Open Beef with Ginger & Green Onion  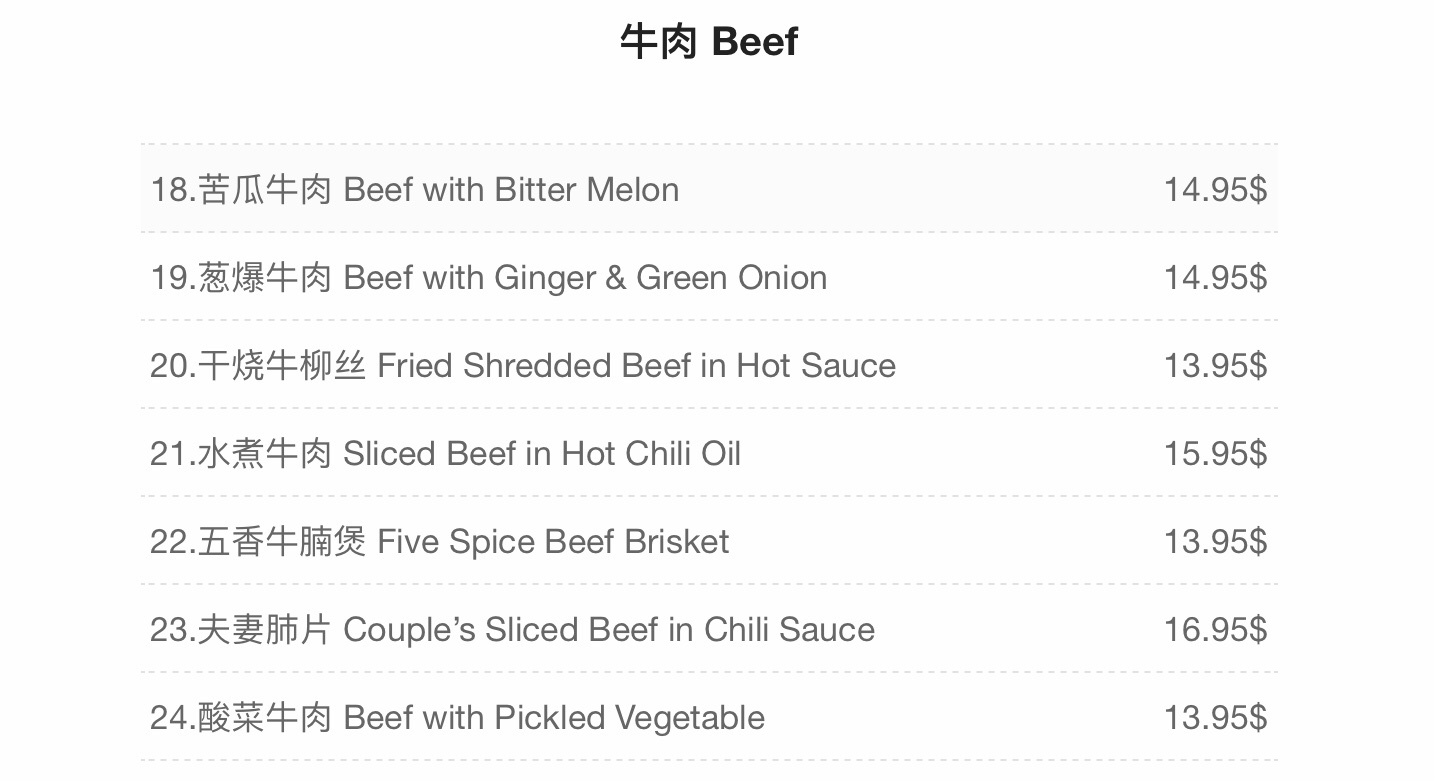pyautogui.click(x=584, y=278)
